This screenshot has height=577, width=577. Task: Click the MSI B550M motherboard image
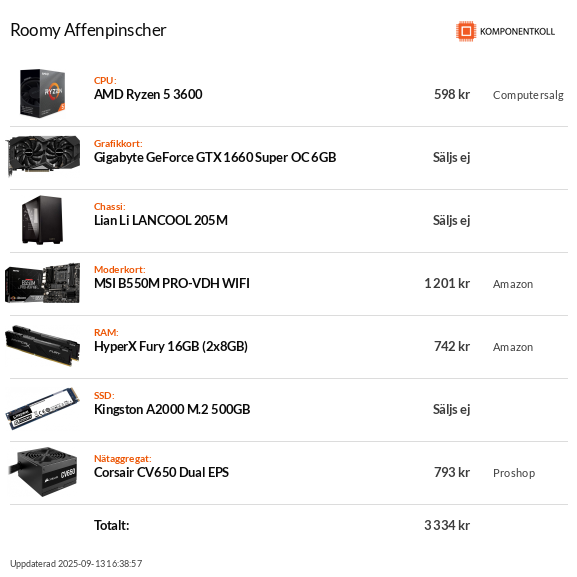42,283
